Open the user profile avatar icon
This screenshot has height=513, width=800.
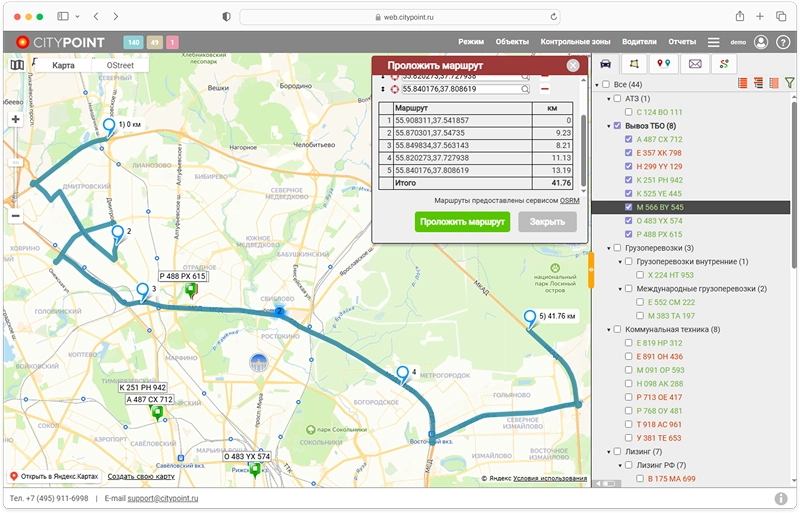tap(762, 43)
